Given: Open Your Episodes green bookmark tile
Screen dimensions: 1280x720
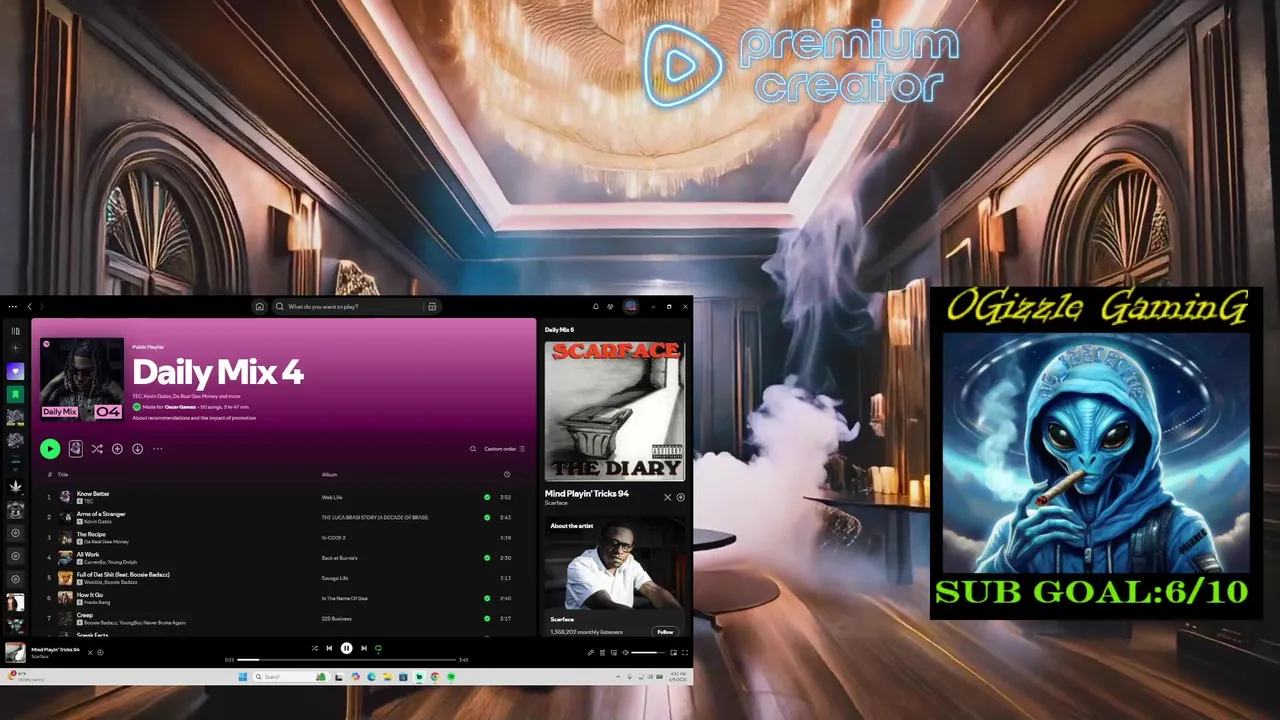Looking at the screenshot, I should tap(15, 394).
